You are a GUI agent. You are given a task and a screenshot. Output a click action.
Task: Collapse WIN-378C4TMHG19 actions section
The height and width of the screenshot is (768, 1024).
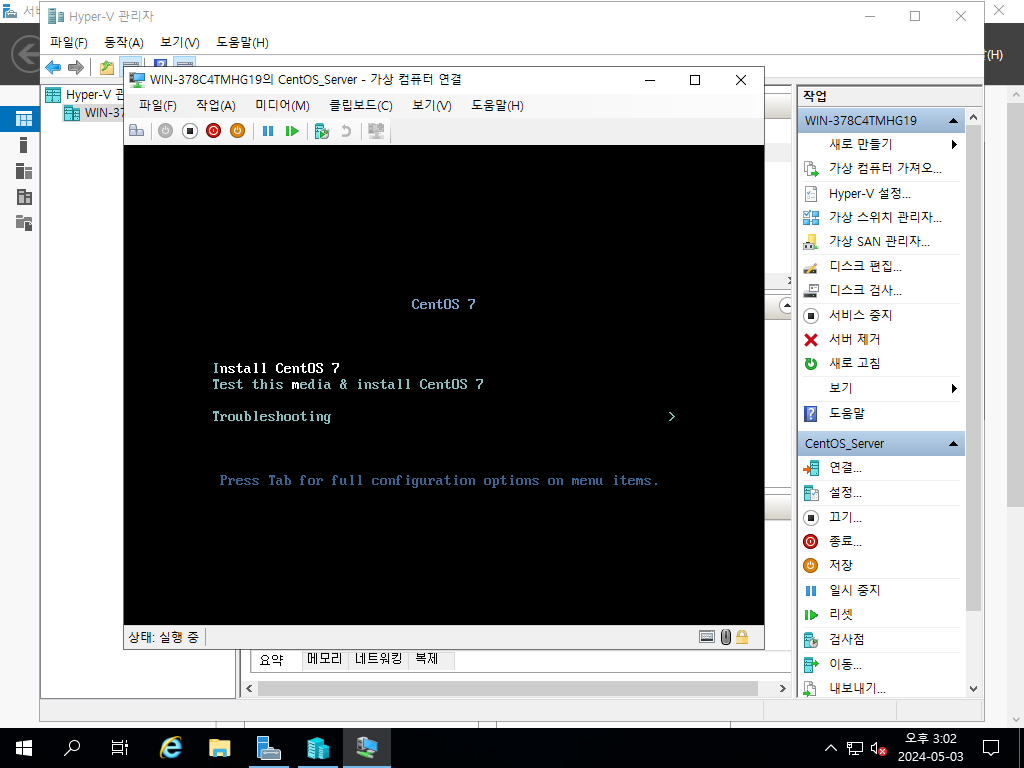point(953,121)
